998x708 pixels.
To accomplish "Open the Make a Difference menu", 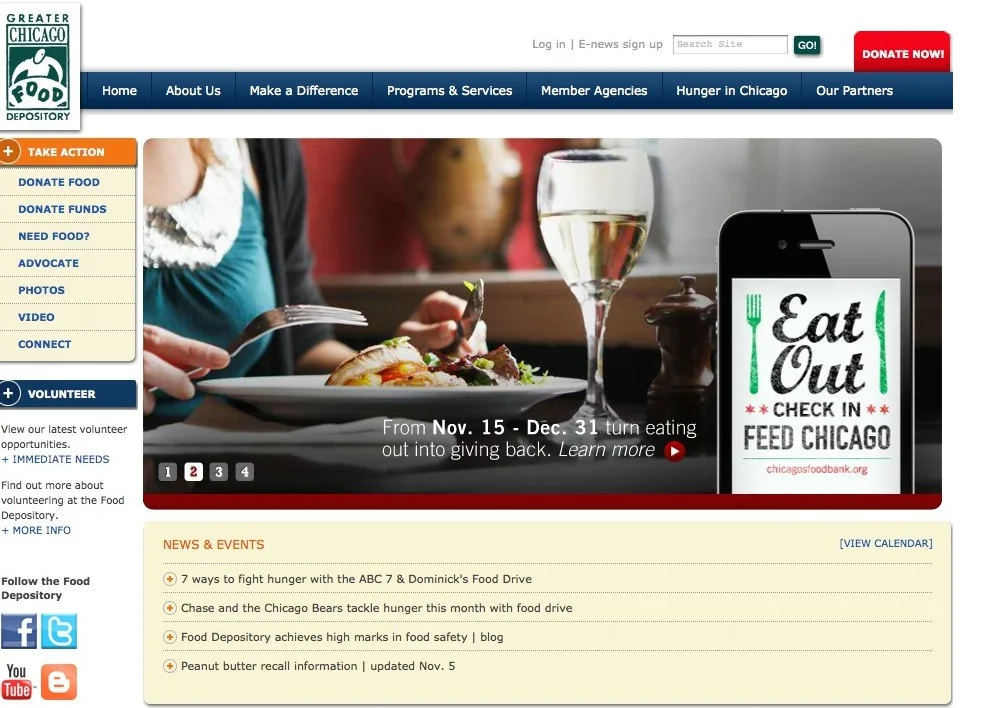I will click(304, 90).
